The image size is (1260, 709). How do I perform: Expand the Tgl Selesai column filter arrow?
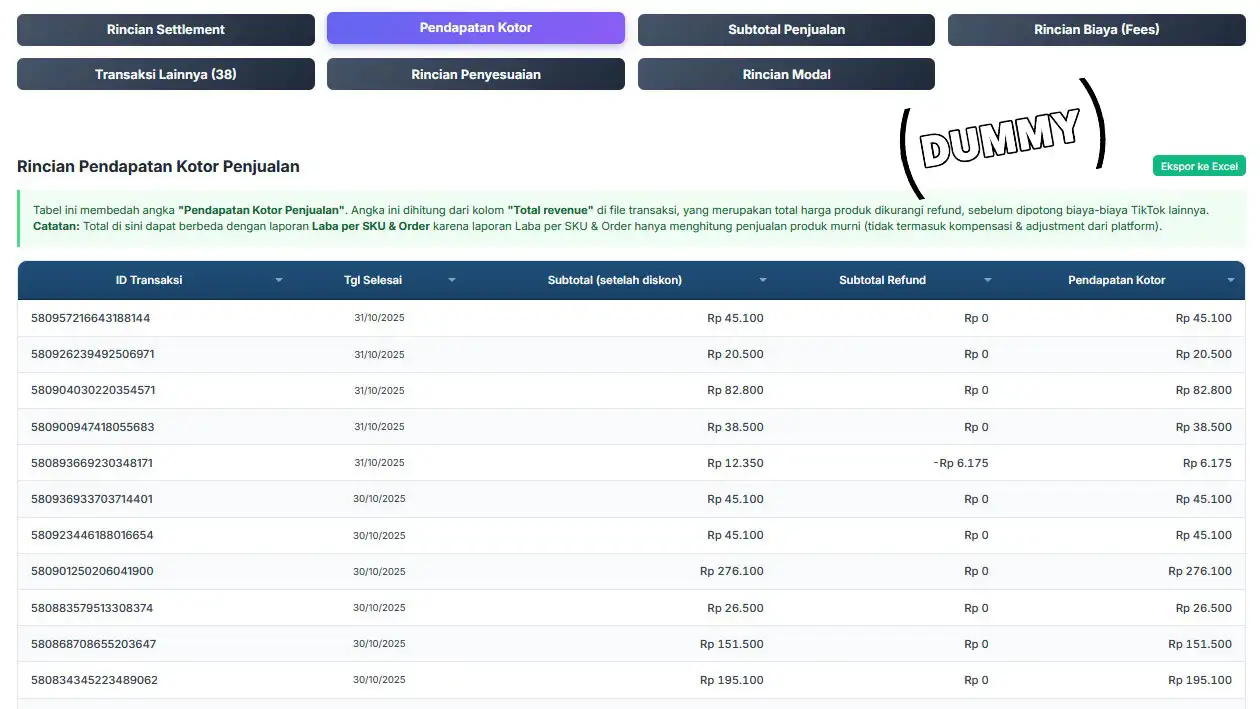point(452,281)
